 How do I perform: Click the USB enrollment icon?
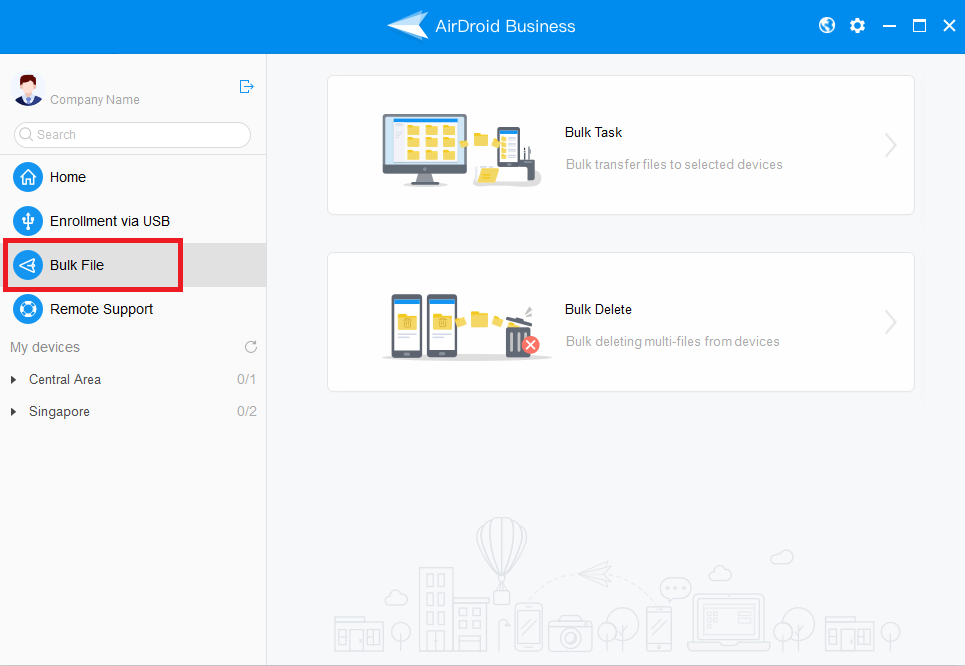28,221
